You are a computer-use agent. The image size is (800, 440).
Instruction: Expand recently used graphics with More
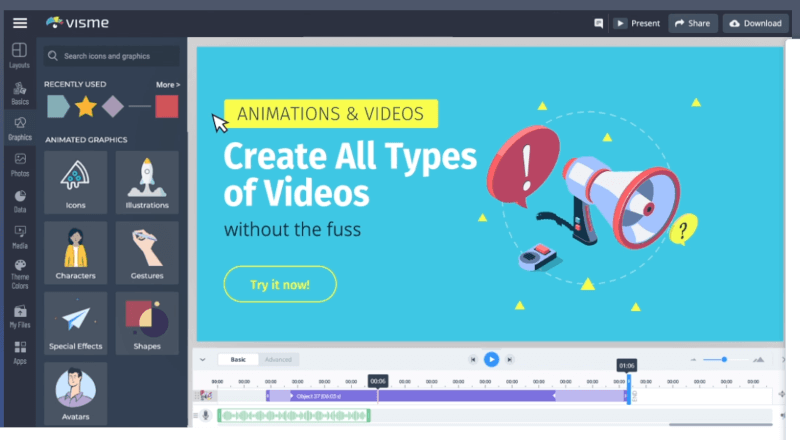[167, 85]
